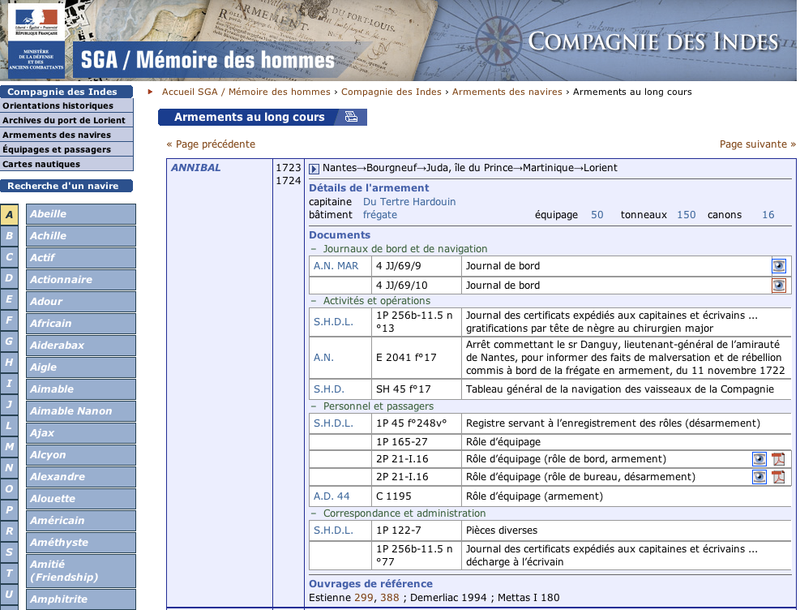Screen dimensions: 800x610
Task: Toggle the arrow icon before Nantes route
Action: 314,168
